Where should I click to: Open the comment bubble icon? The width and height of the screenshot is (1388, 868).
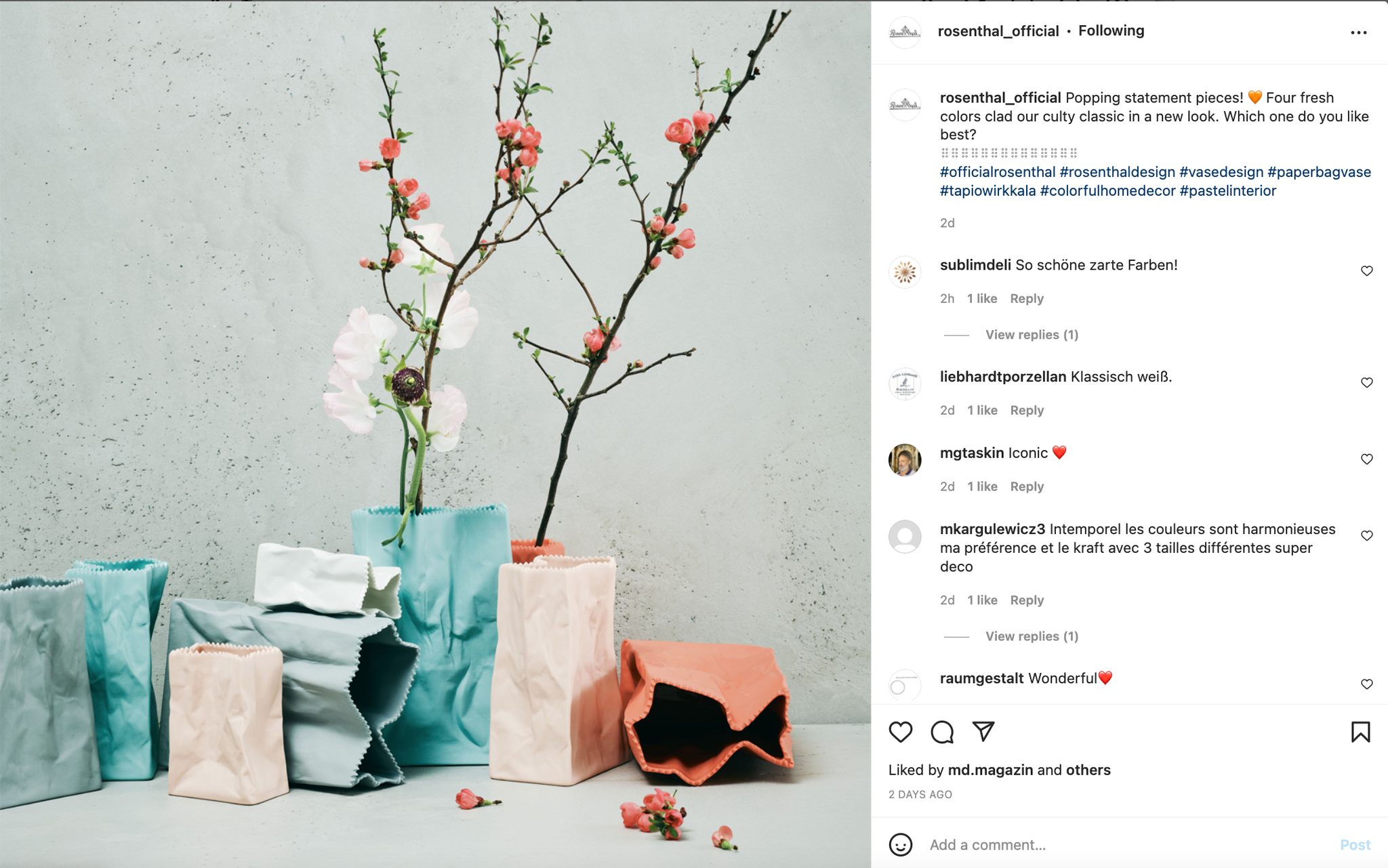[x=942, y=732]
